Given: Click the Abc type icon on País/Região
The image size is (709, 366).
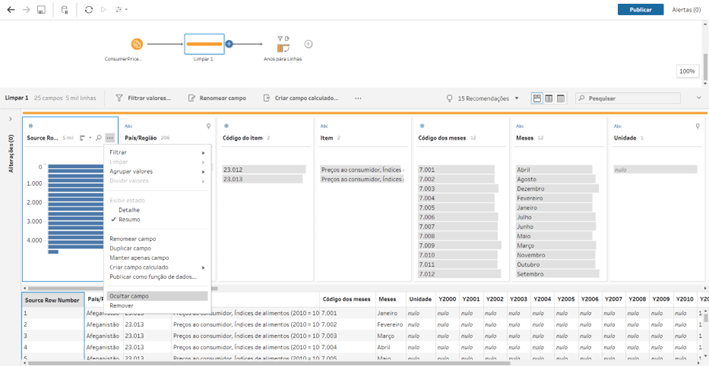Looking at the screenshot, I should pos(128,126).
